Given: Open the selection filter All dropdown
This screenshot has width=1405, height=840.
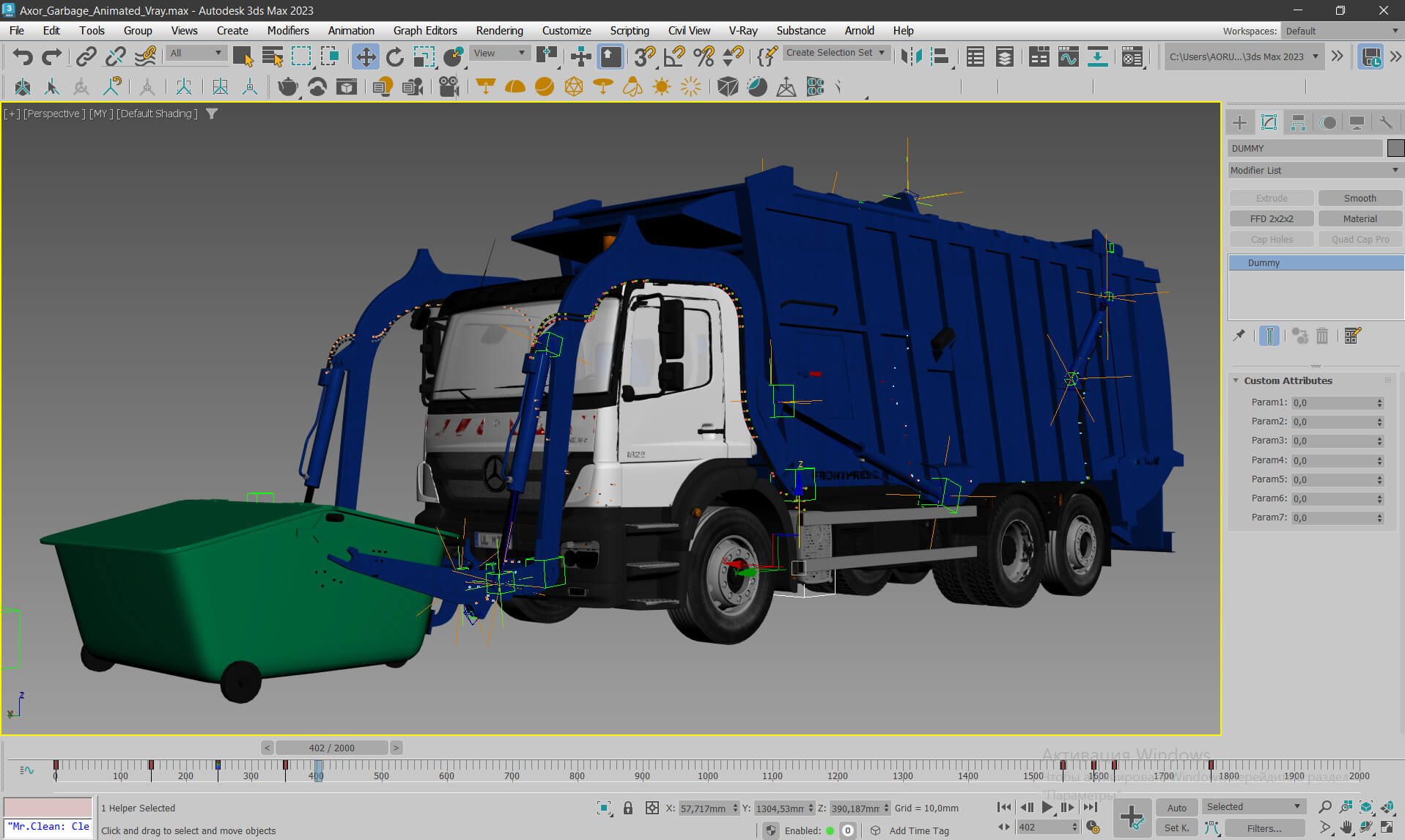Looking at the screenshot, I should [195, 53].
